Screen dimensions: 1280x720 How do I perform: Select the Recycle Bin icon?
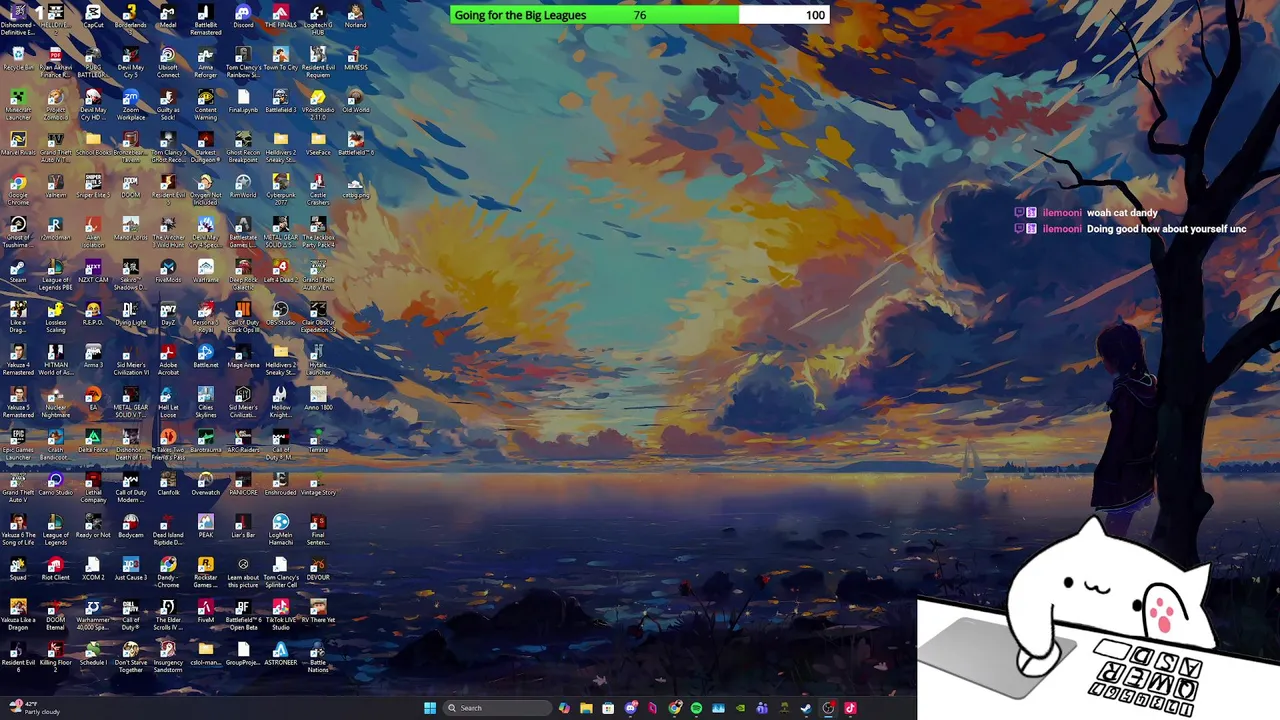(18, 58)
